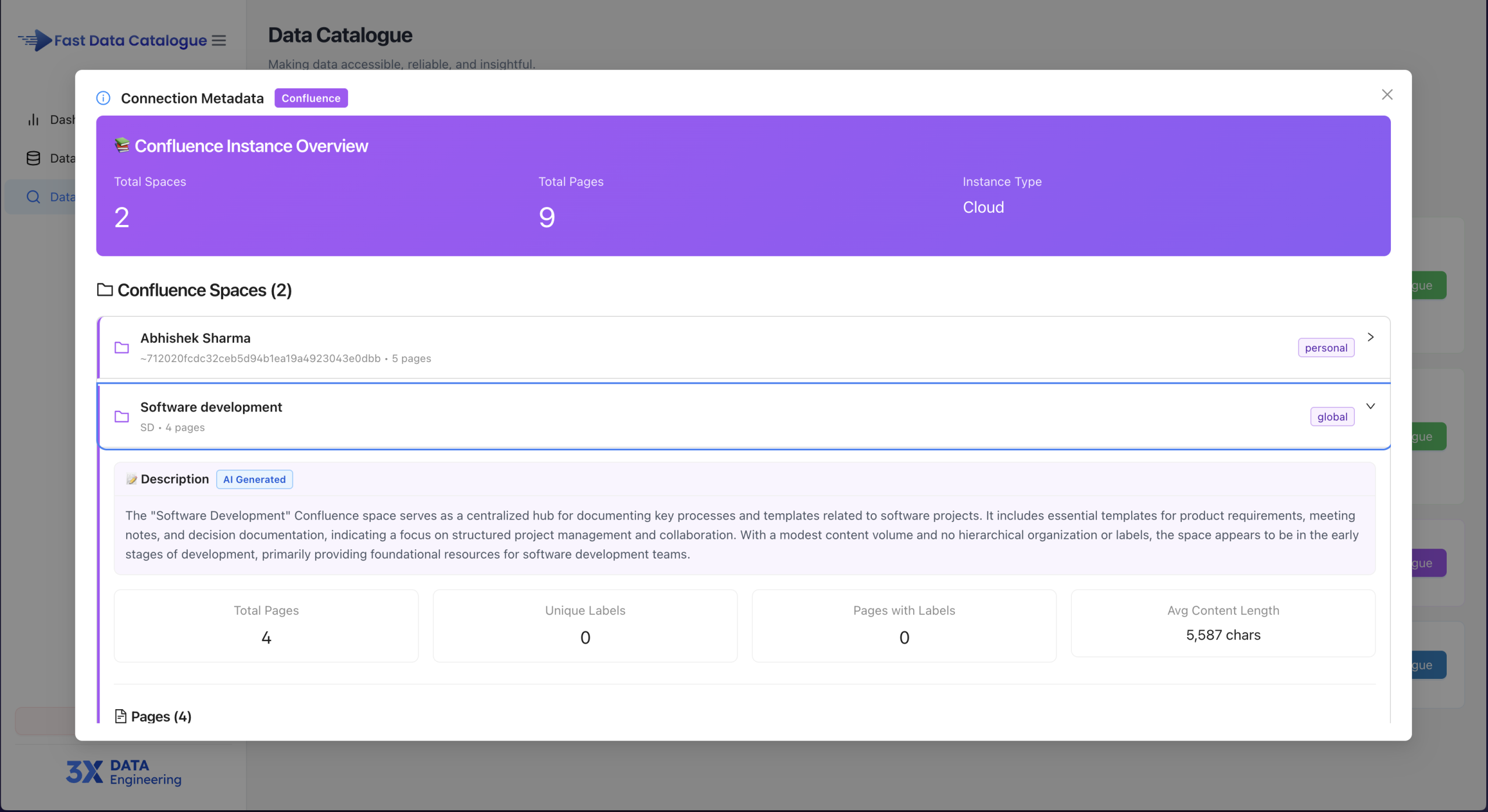Expand the Abhishek Sharma space arrow
Viewport: 1488px width, 812px height.
(1370, 337)
